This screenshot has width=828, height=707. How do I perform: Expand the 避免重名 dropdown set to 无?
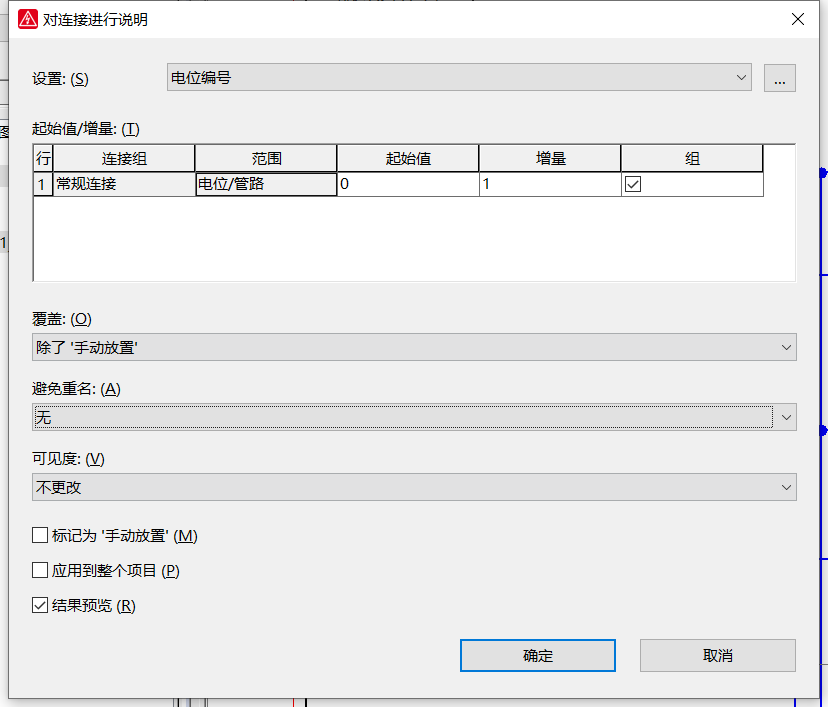(x=414, y=417)
